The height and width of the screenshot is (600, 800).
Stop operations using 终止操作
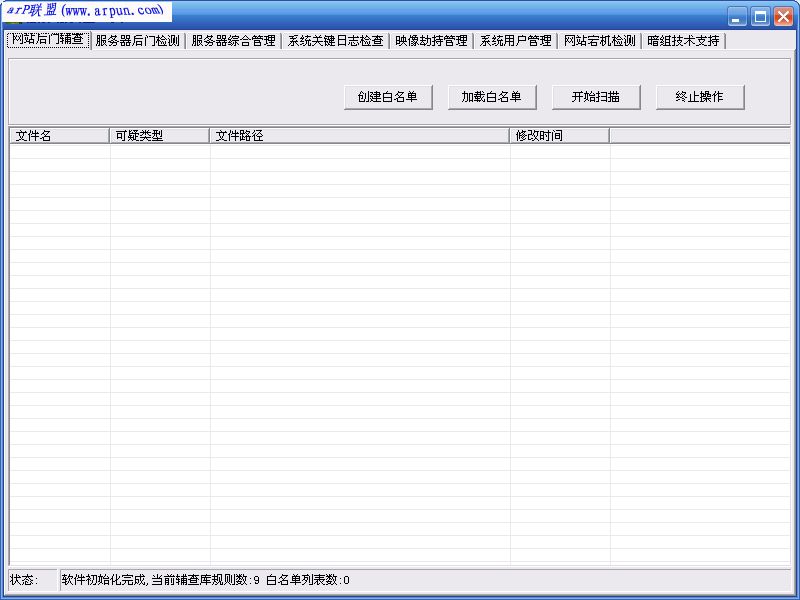(x=700, y=97)
